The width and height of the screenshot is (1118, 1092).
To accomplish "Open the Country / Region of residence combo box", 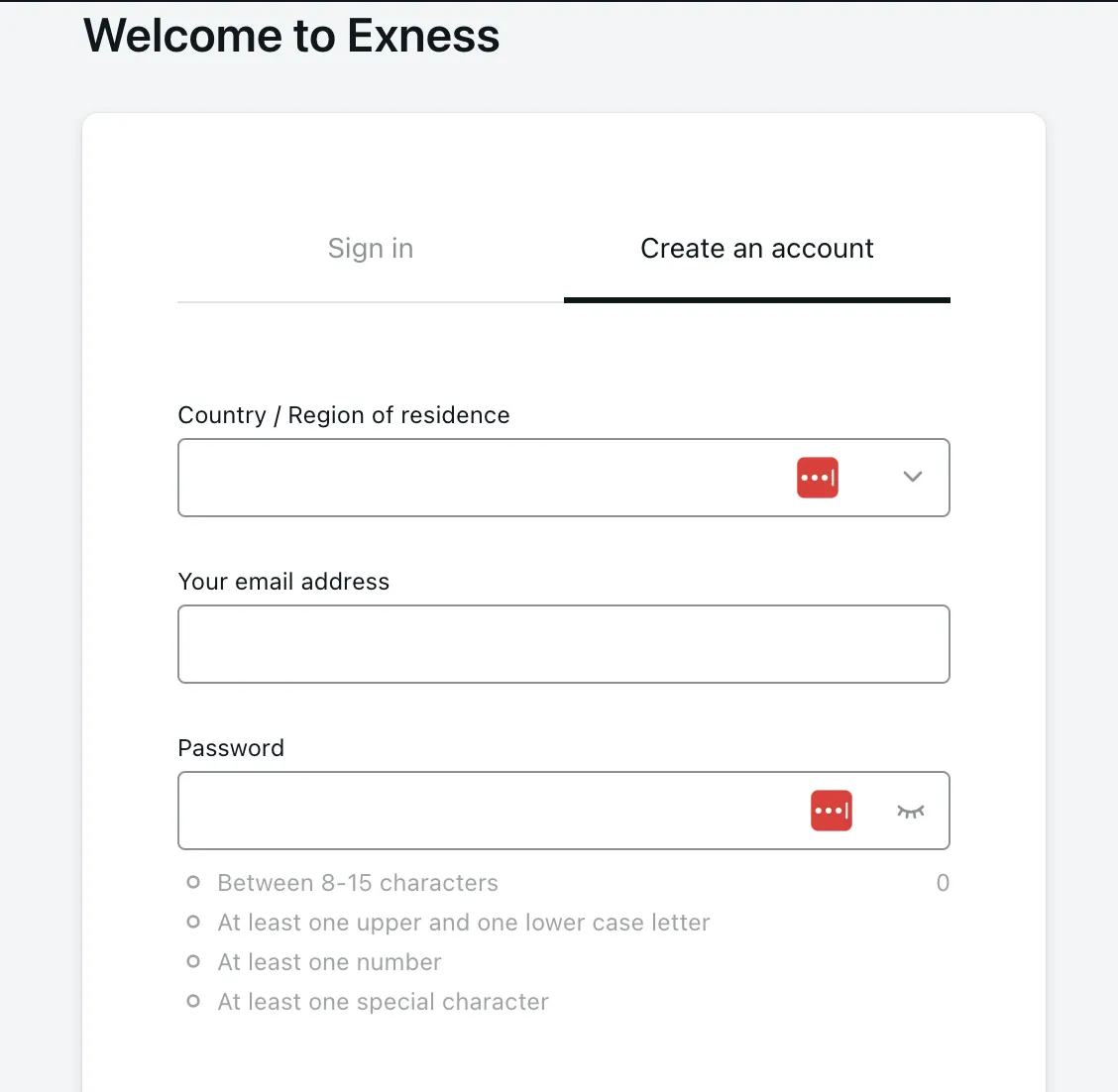I will click(x=563, y=478).
